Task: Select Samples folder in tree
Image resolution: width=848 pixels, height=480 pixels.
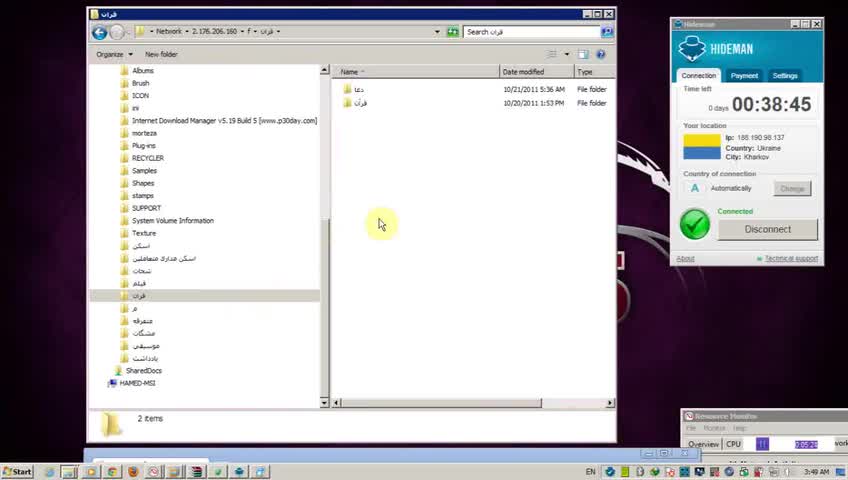Action: tap(144, 170)
